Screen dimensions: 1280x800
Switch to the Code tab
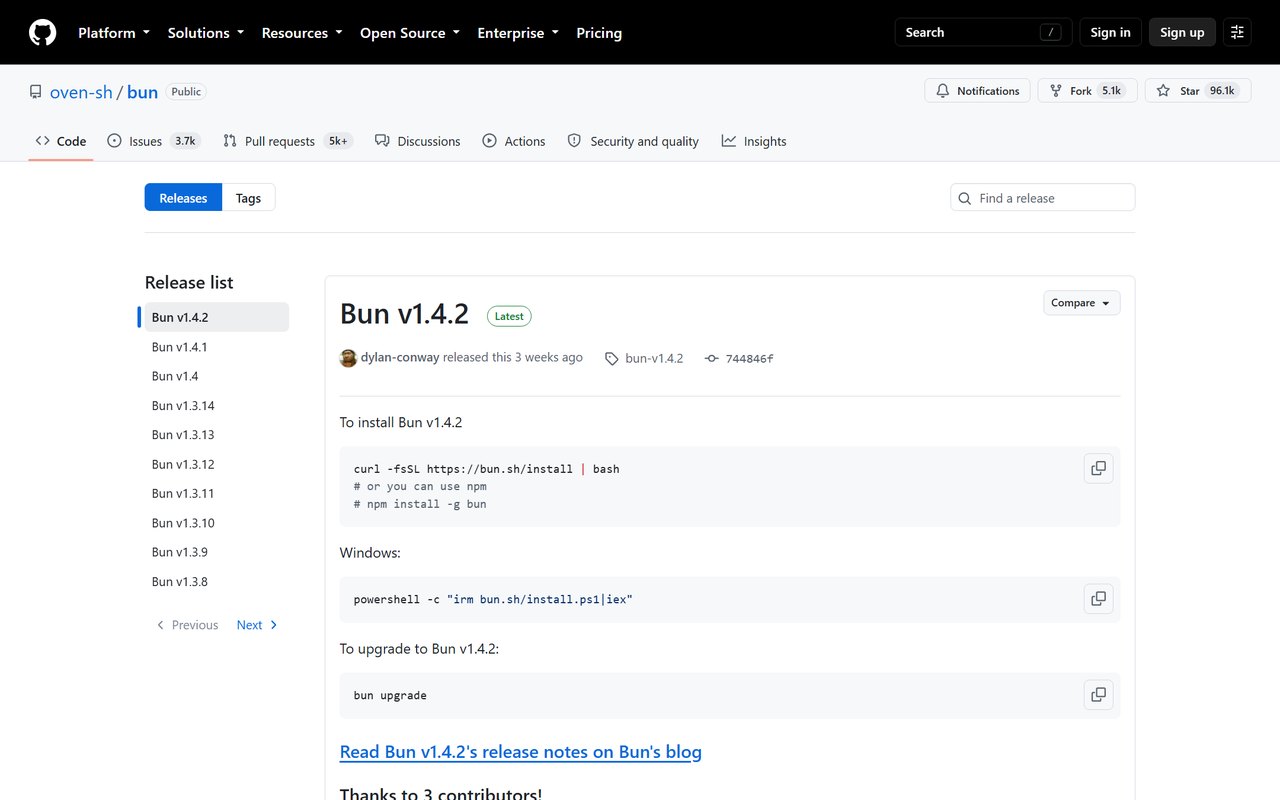pyautogui.click(x=61, y=141)
